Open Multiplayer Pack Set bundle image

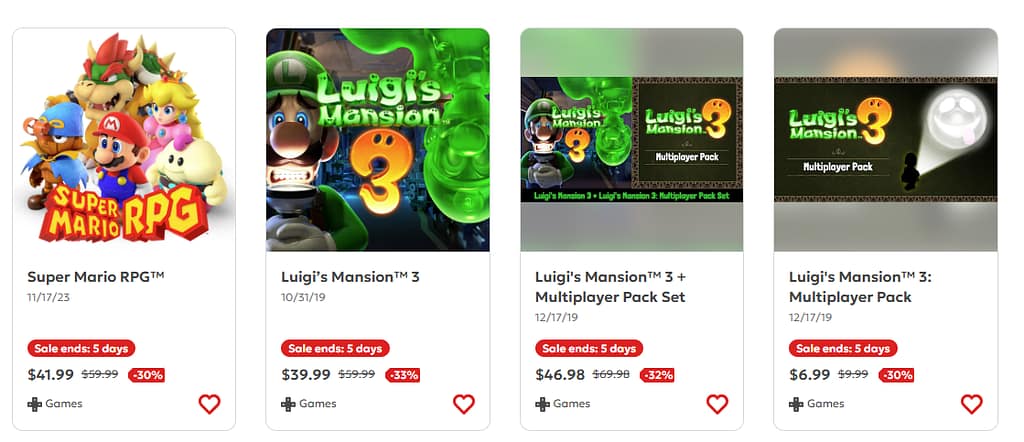click(x=632, y=140)
